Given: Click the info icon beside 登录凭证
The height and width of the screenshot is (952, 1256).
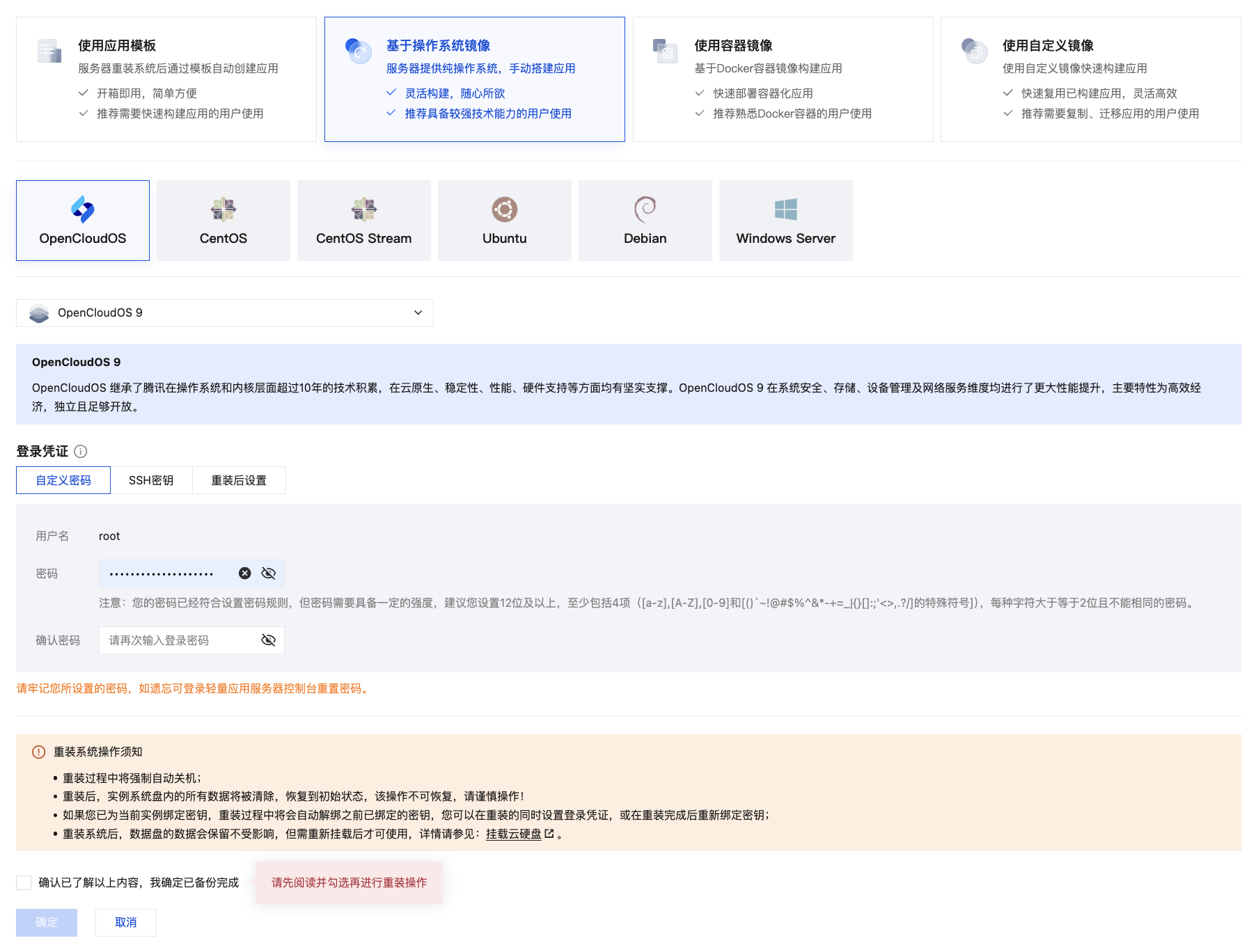Looking at the screenshot, I should point(81,452).
